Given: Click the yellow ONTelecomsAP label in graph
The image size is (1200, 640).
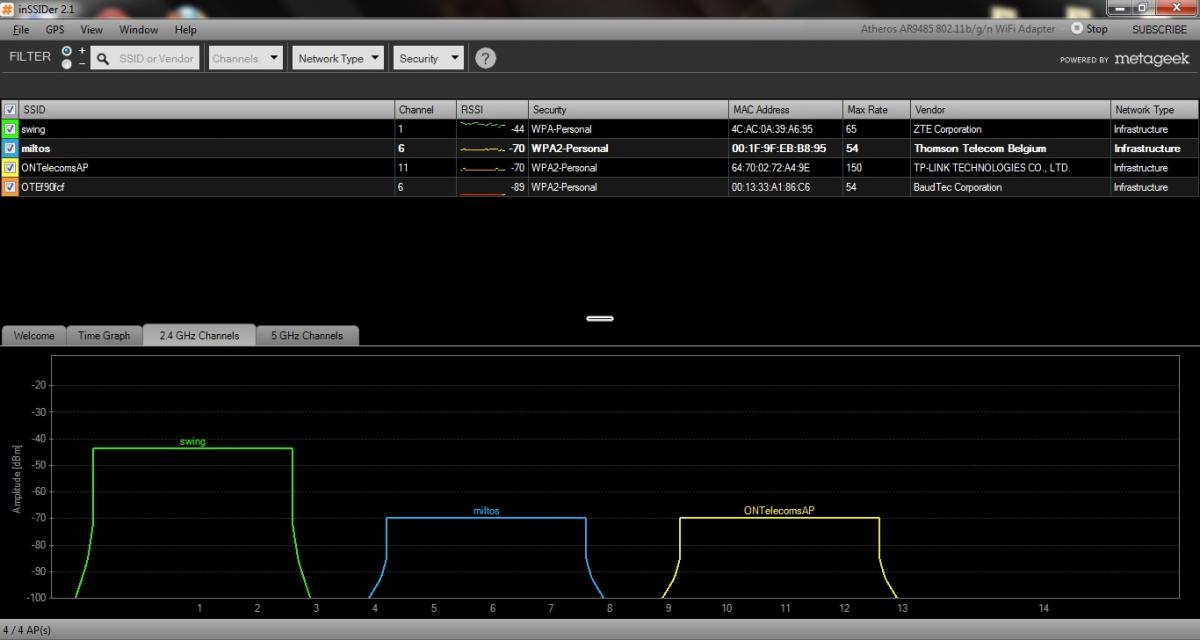Looking at the screenshot, I should pyautogui.click(x=779, y=510).
